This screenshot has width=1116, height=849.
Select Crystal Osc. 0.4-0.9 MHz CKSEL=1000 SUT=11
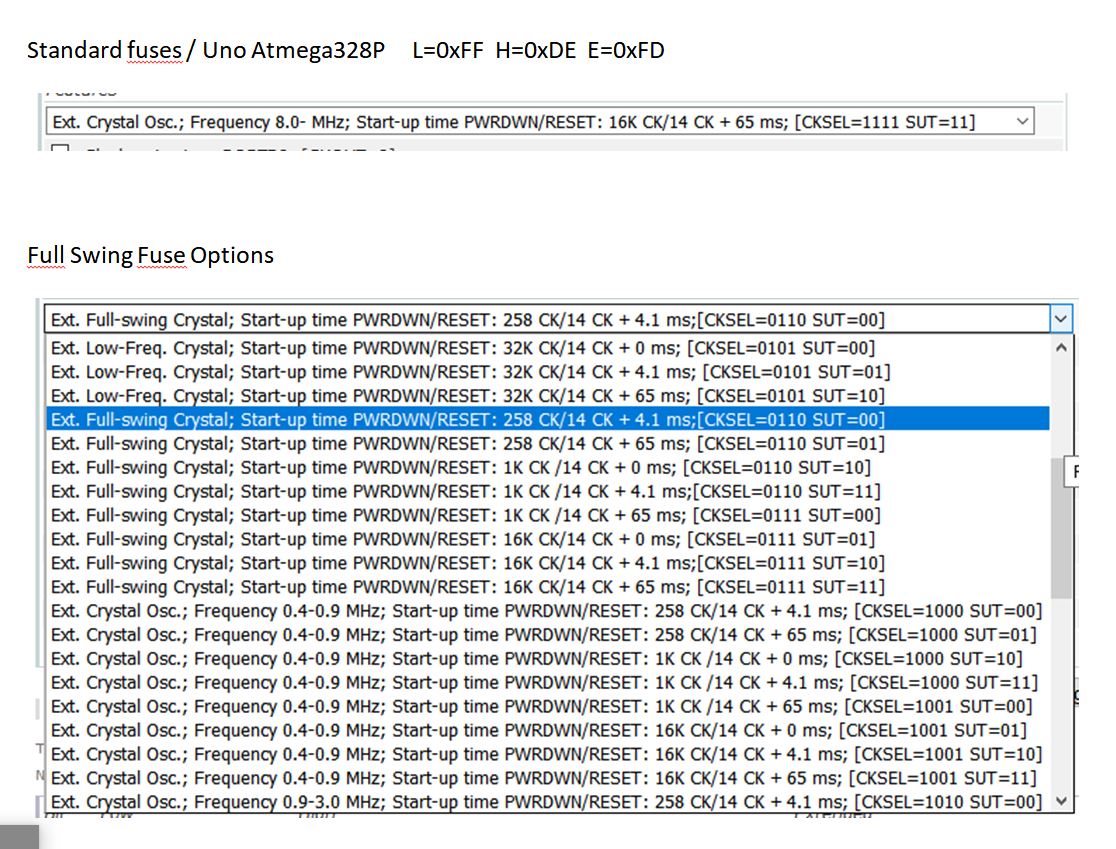547,682
